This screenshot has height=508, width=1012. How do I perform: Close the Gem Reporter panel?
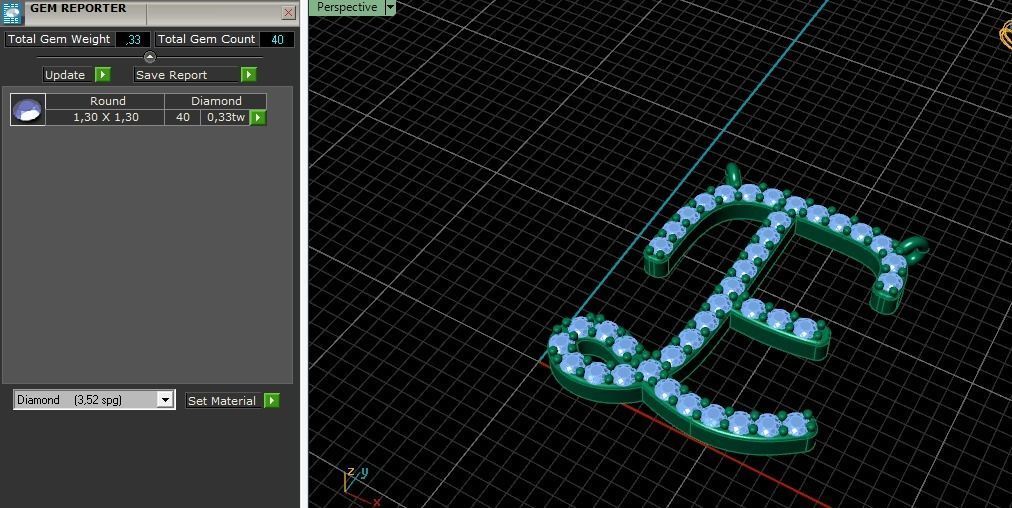tap(288, 12)
